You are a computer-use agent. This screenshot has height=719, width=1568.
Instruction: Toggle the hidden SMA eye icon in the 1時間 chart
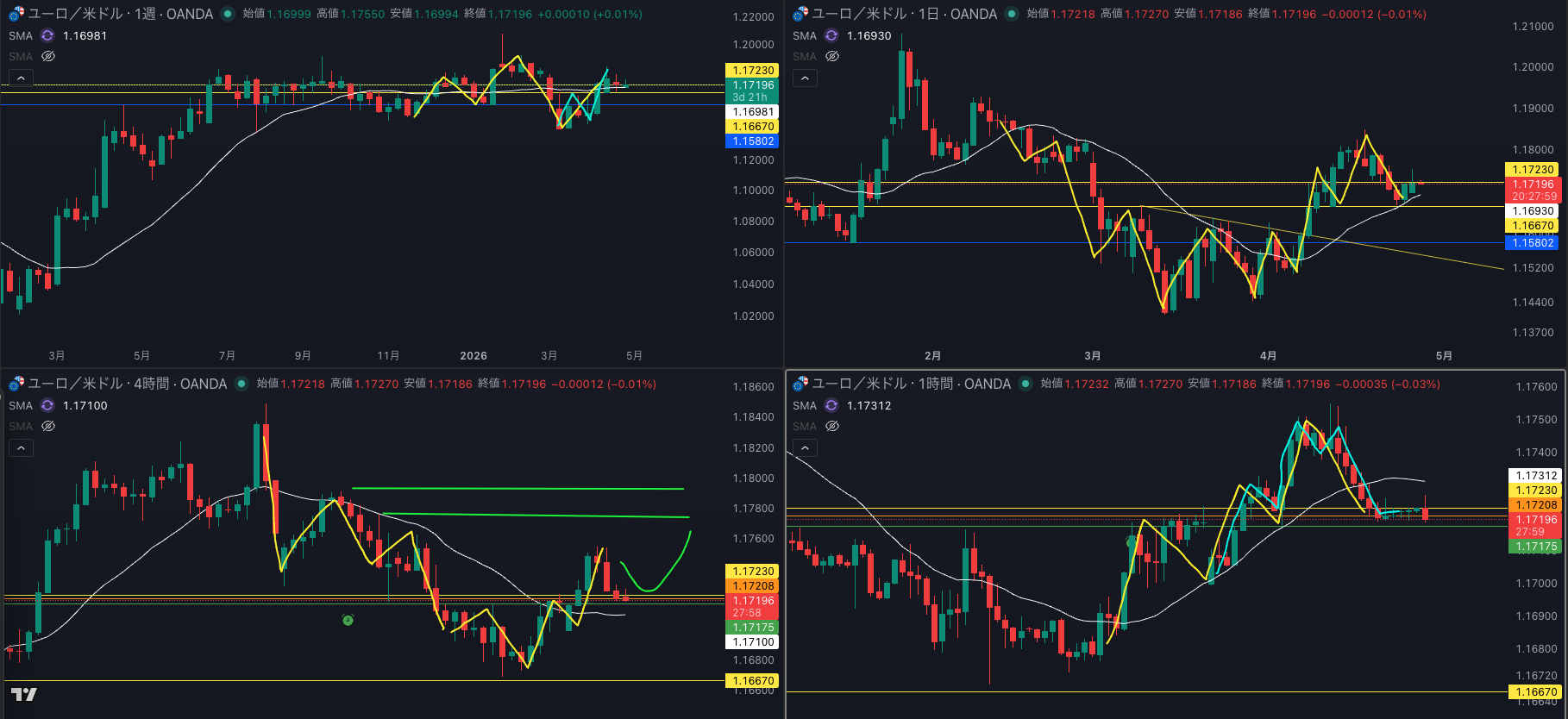(x=832, y=426)
